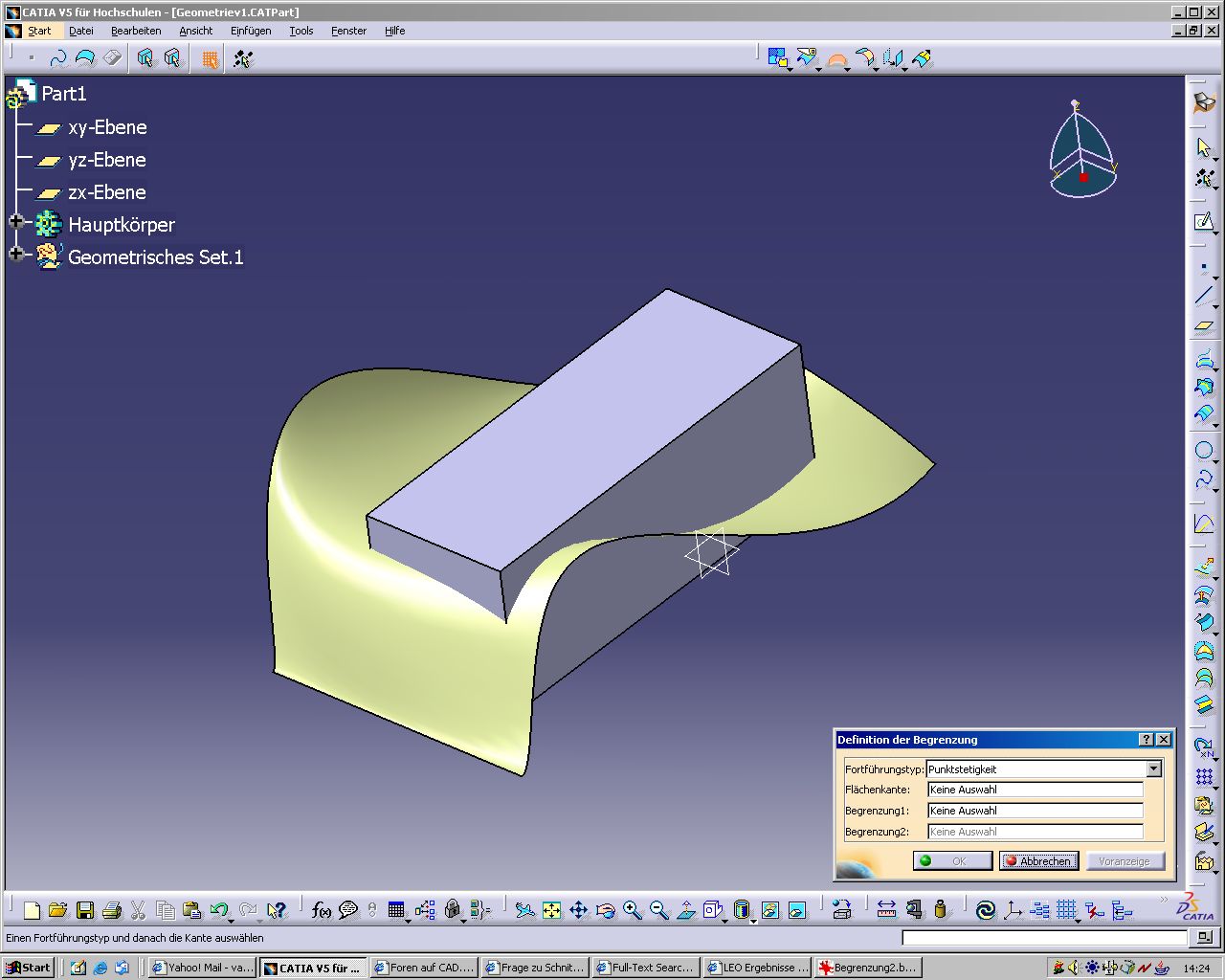
Task: Open the Undo history dropdown arrow
Action: pos(233,920)
